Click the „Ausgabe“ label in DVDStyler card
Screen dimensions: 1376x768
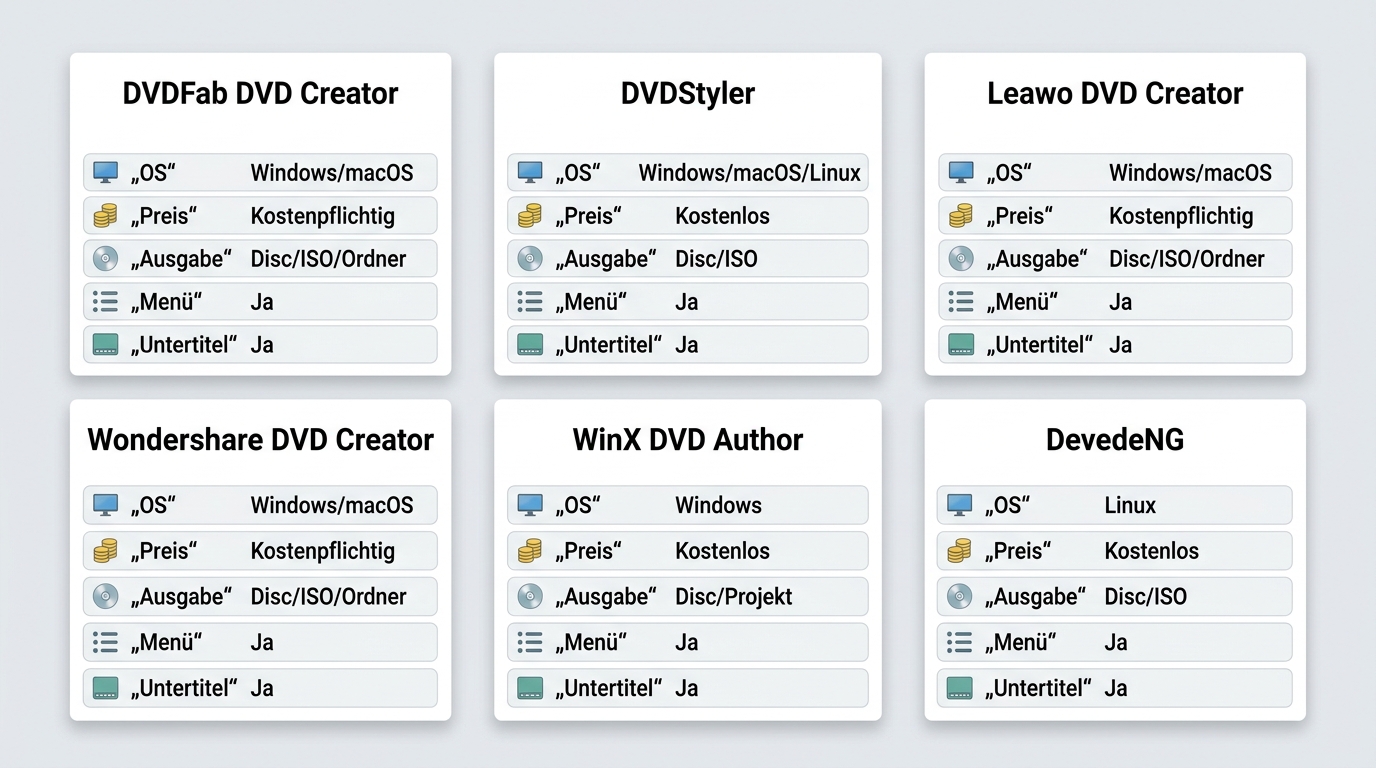[x=606, y=259]
